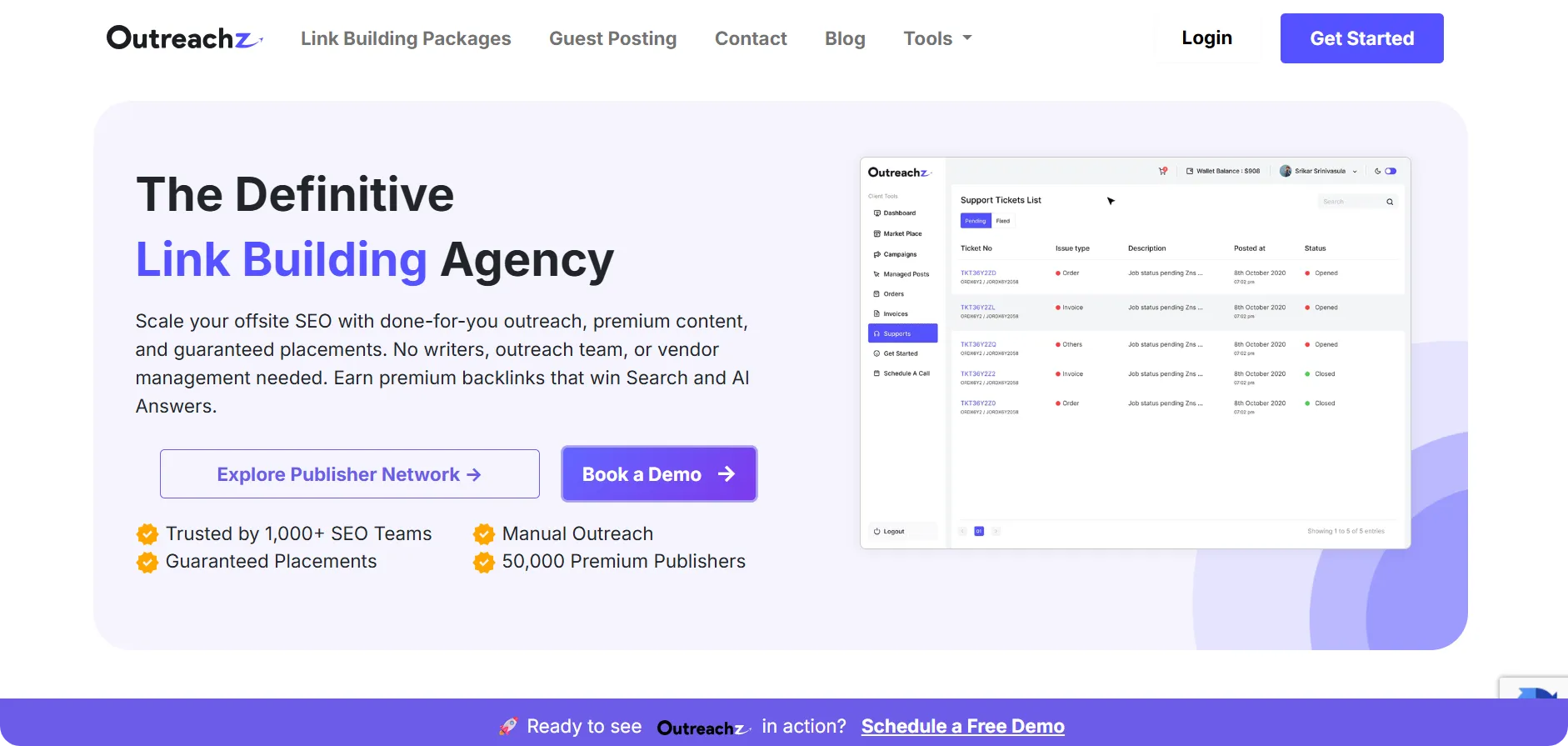Click the blue Get Started button in header
This screenshot has width=1568, height=746.
click(1362, 38)
